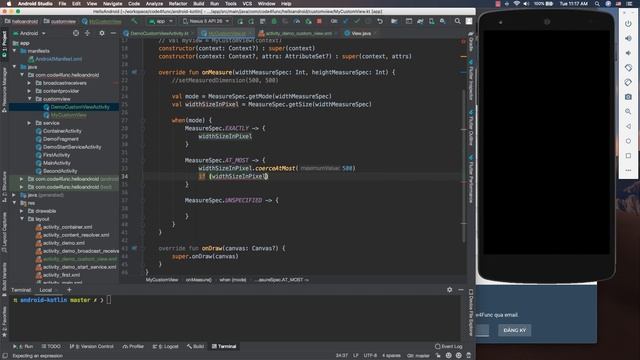640x360 pixels.
Task: Open the Project tool window side tab
Action: (4, 44)
